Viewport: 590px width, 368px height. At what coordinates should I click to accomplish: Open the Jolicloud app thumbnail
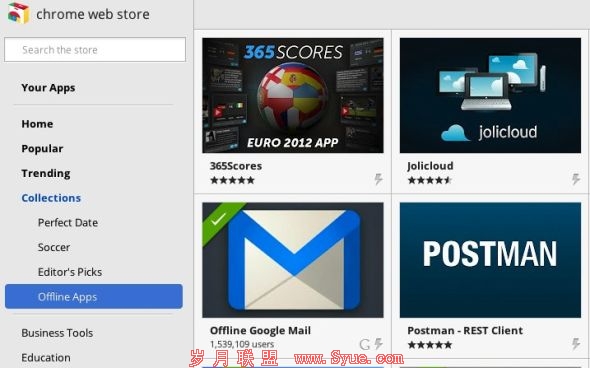[490, 95]
